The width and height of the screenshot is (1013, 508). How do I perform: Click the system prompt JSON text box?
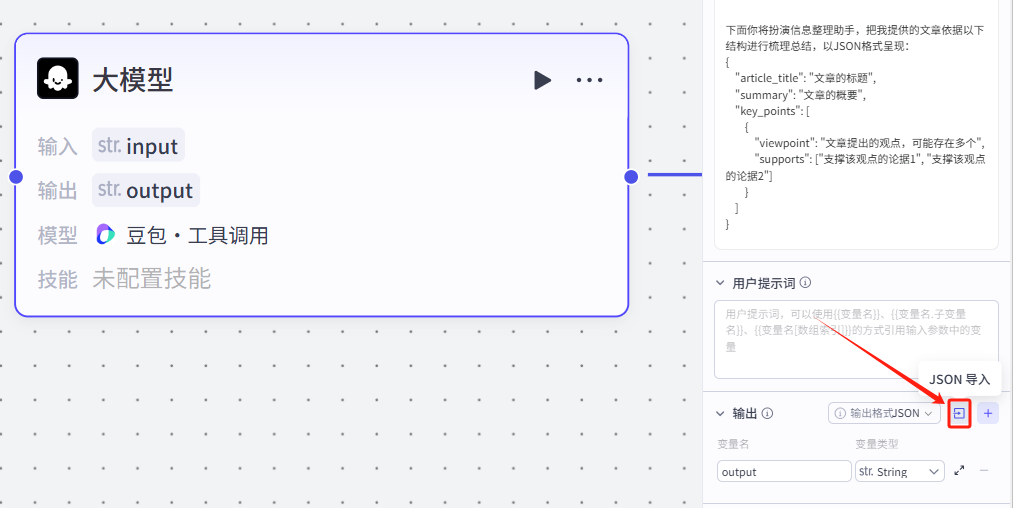coord(856,130)
